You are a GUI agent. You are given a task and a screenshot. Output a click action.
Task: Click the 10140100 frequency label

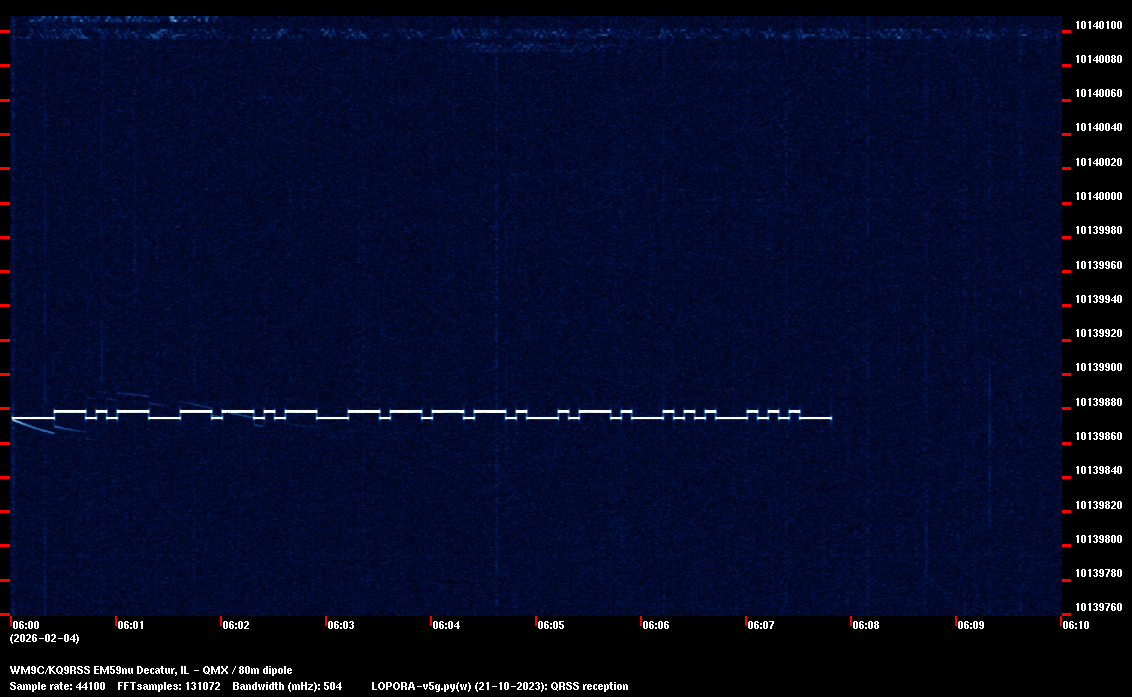[1097, 25]
